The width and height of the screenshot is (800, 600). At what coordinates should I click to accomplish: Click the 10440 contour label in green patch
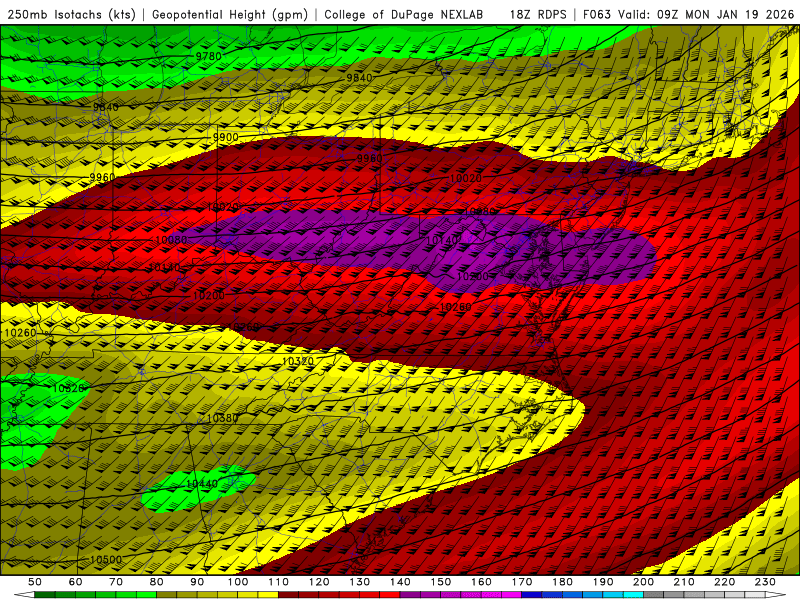(202, 484)
